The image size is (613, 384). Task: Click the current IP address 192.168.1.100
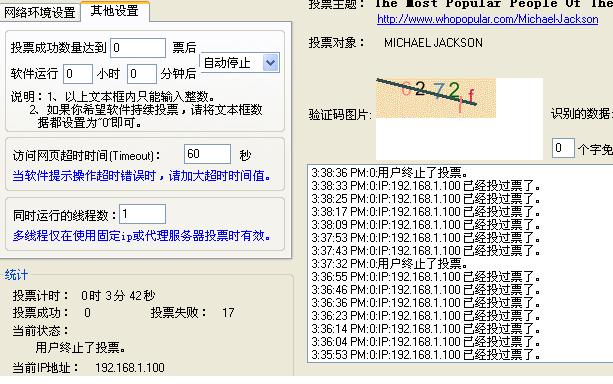tap(130, 368)
